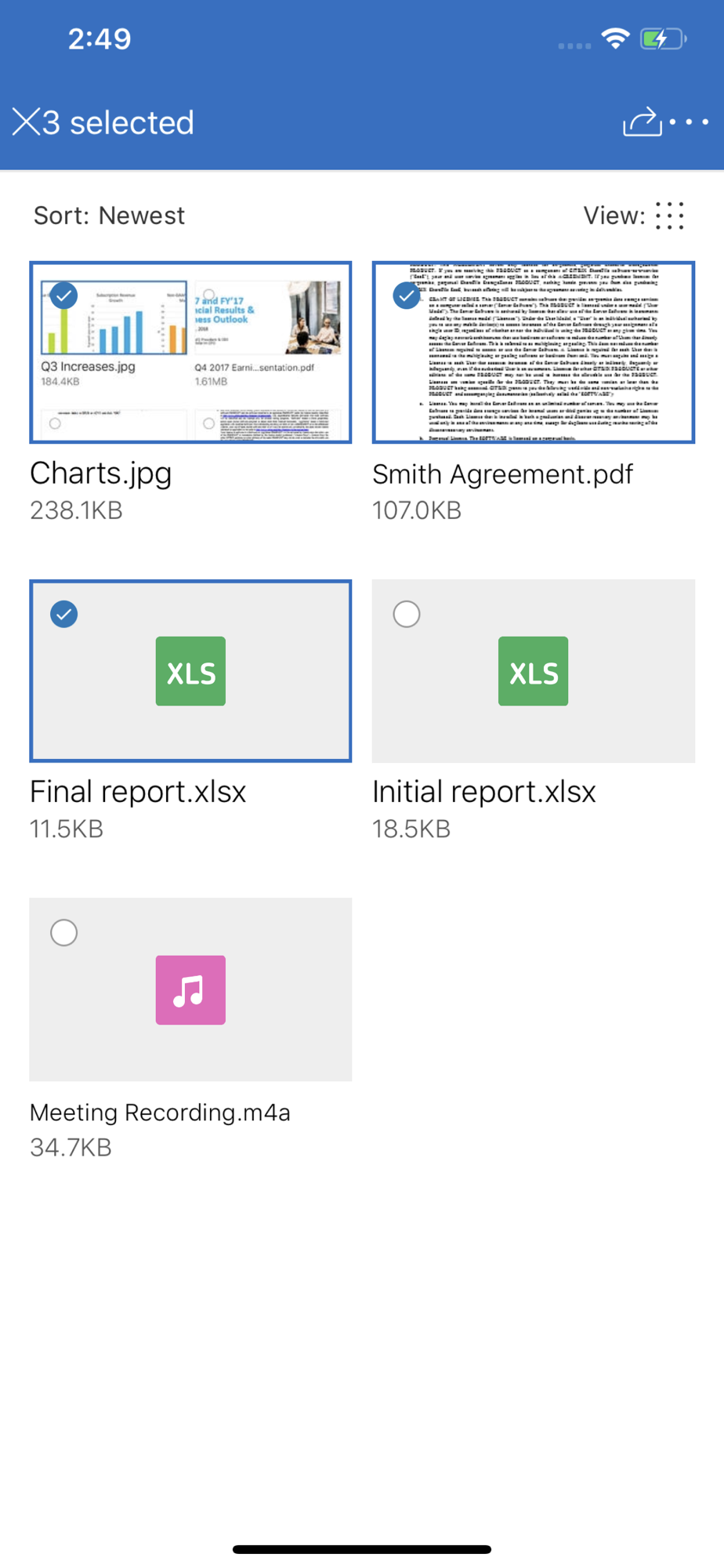Tap the pink music note icon
Screen dimensions: 724x1568
click(190, 989)
